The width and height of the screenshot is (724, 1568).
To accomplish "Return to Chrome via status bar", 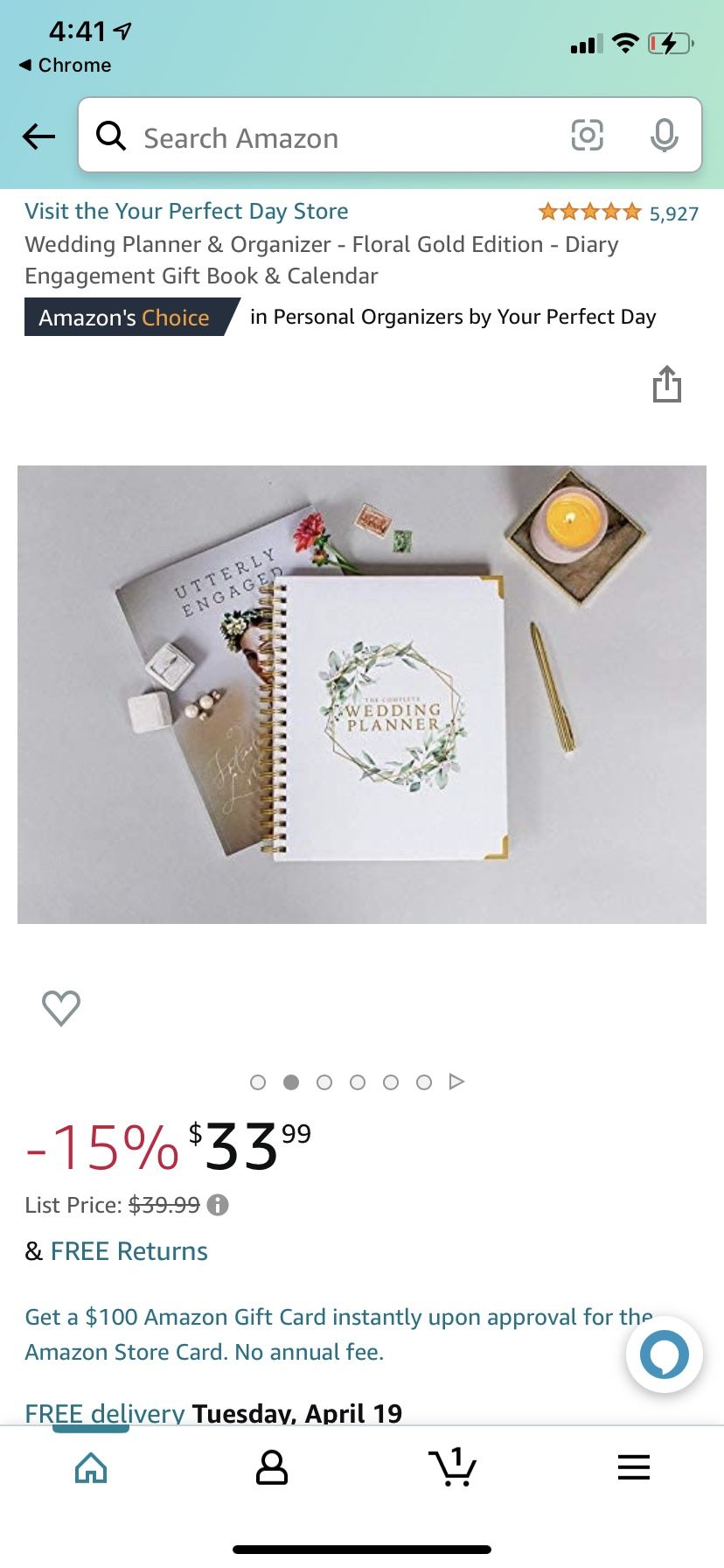I will tap(65, 65).
